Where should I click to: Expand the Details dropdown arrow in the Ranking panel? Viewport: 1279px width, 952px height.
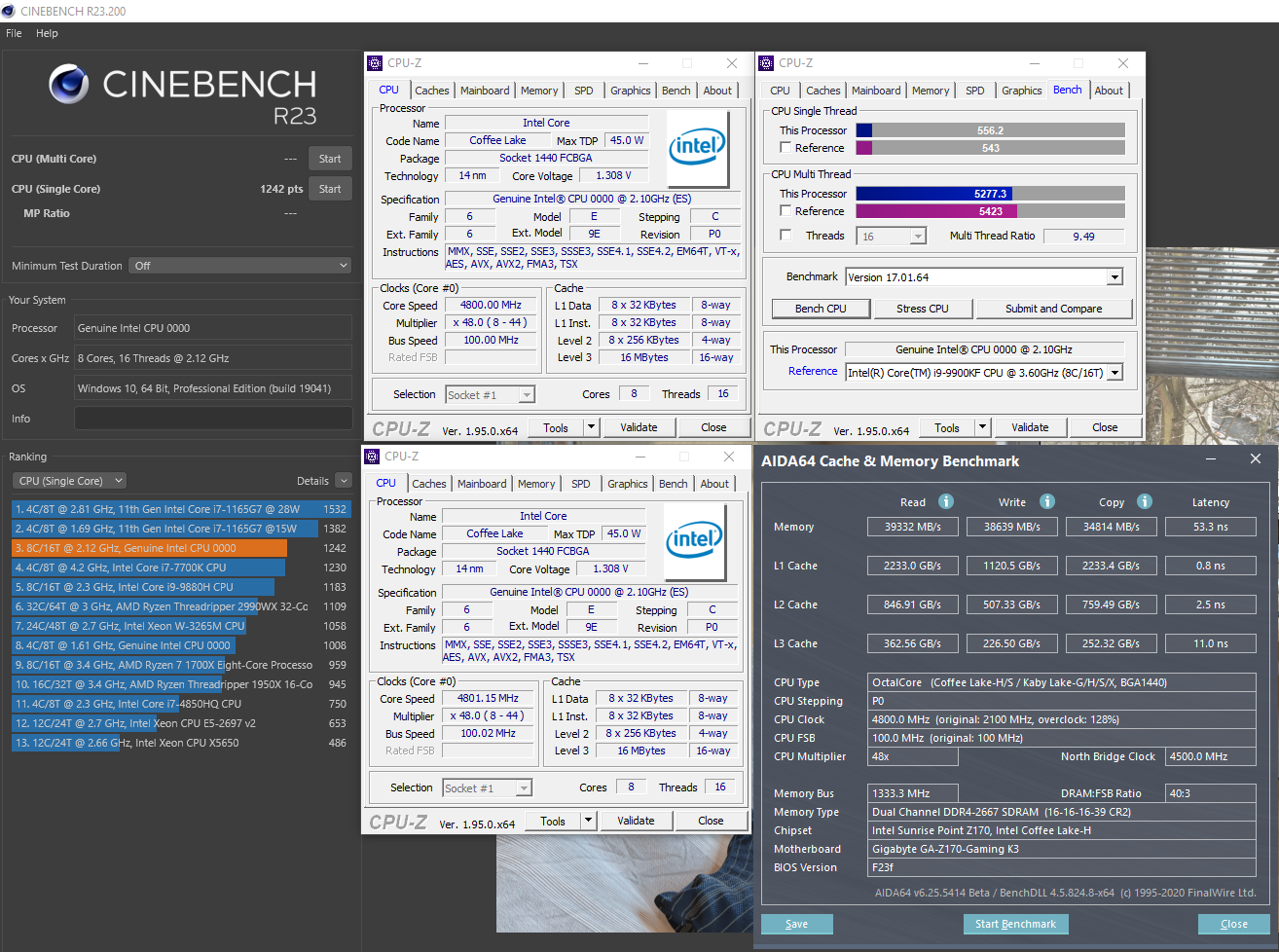343,481
